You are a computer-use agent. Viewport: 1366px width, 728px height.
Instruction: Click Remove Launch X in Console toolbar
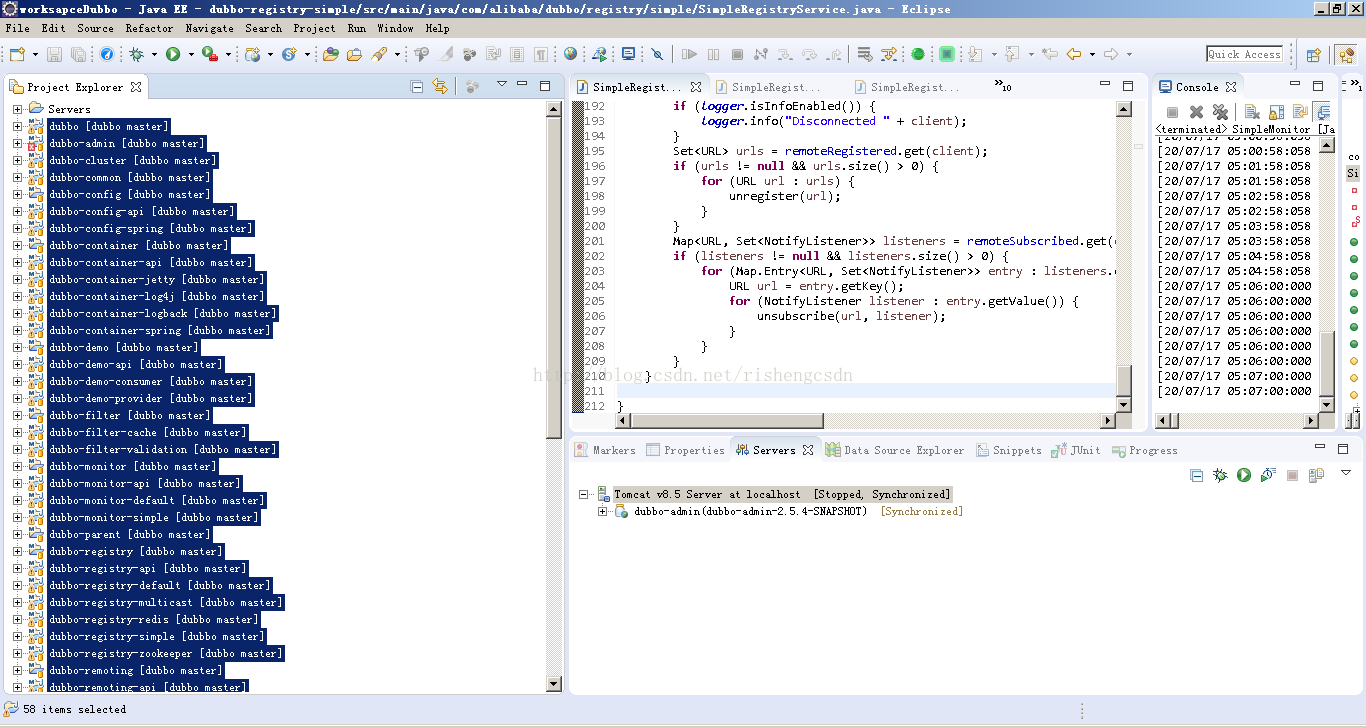[x=1196, y=112]
